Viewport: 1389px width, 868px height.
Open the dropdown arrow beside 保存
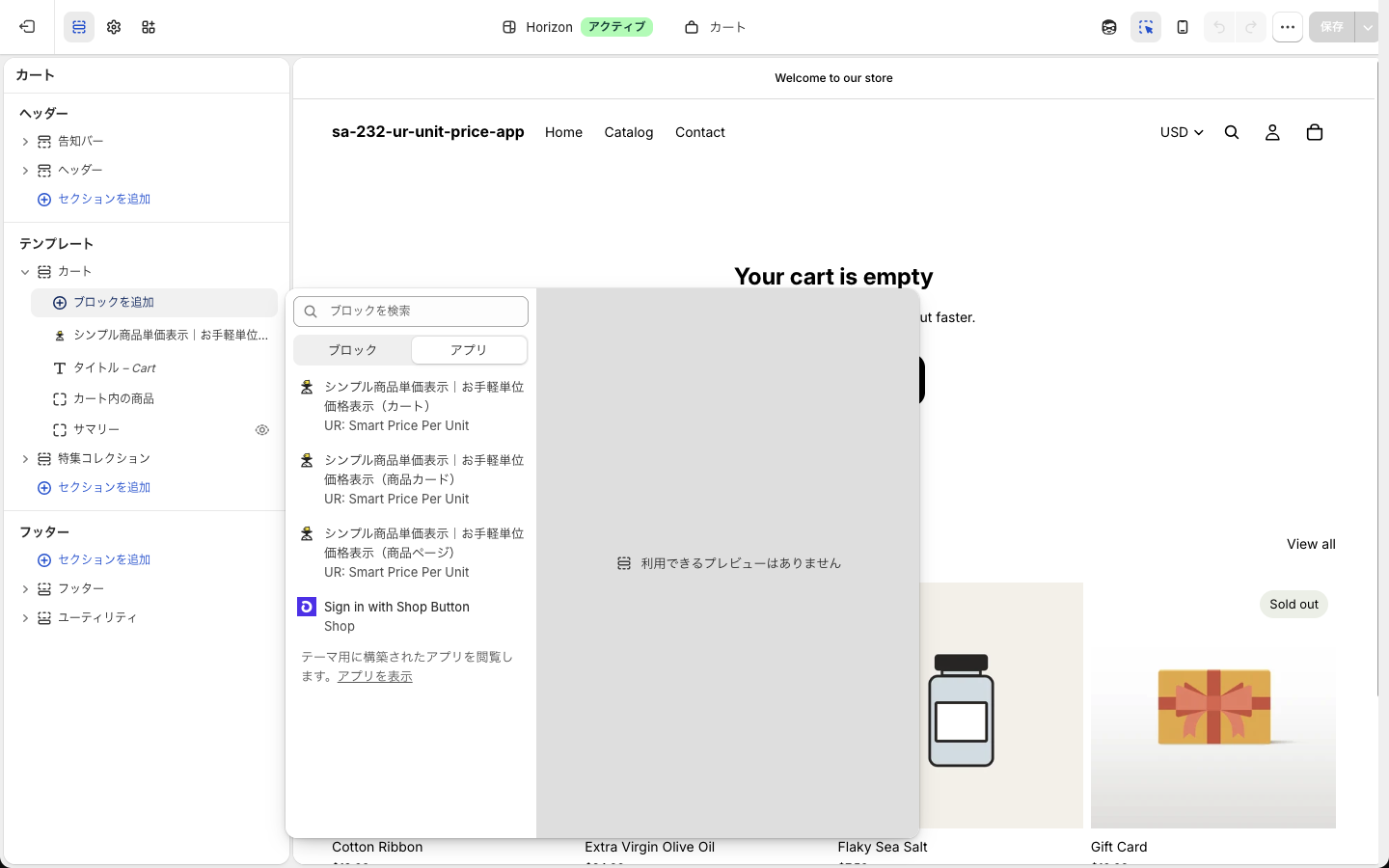pyautogui.click(x=1368, y=27)
